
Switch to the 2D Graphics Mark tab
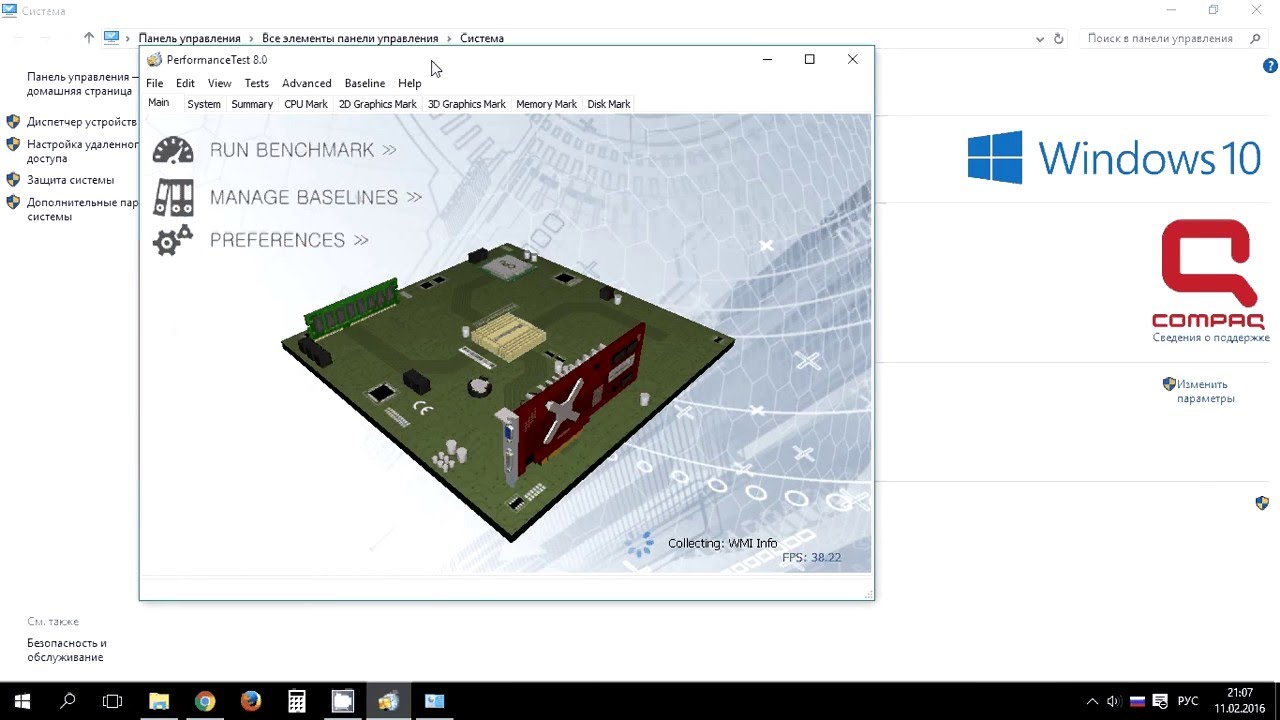coord(378,104)
